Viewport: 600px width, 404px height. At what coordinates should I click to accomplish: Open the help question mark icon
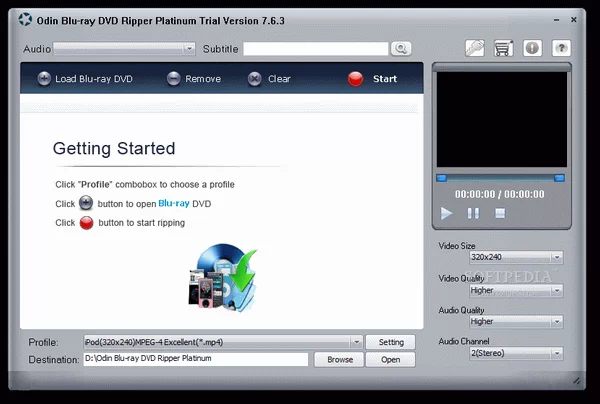point(561,47)
